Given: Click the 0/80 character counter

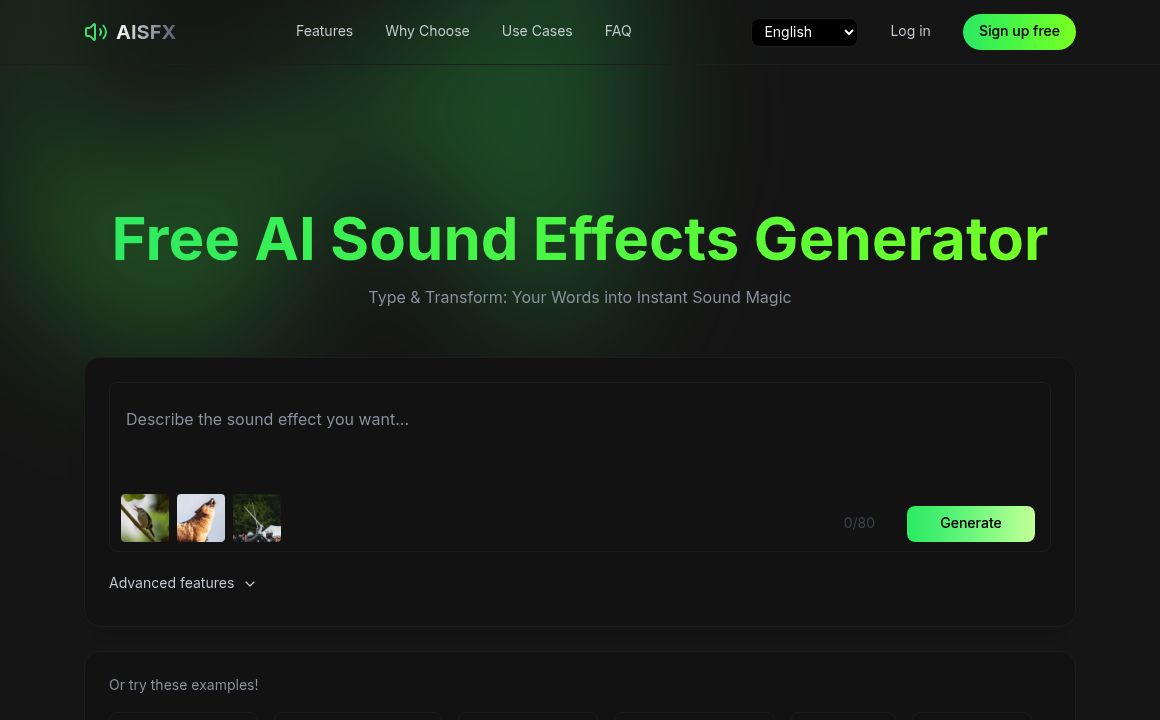Looking at the screenshot, I should pyautogui.click(x=859, y=523).
